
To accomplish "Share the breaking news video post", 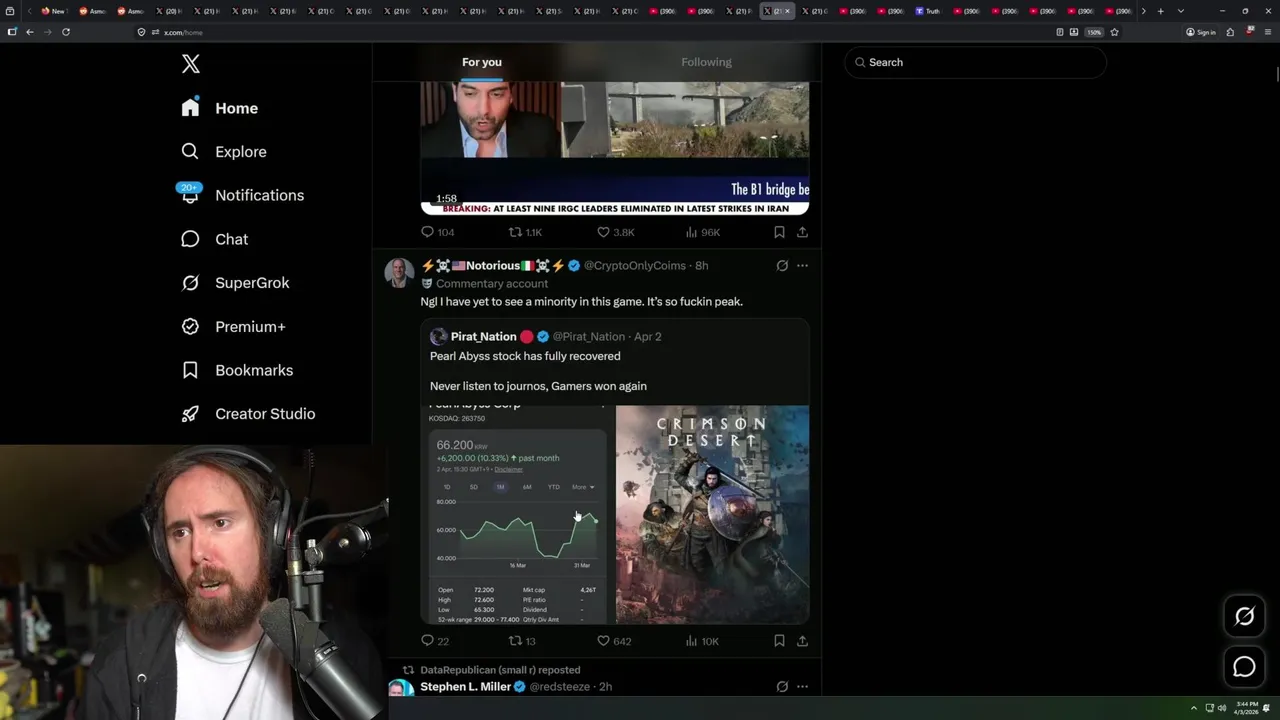I will (x=802, y=232).
